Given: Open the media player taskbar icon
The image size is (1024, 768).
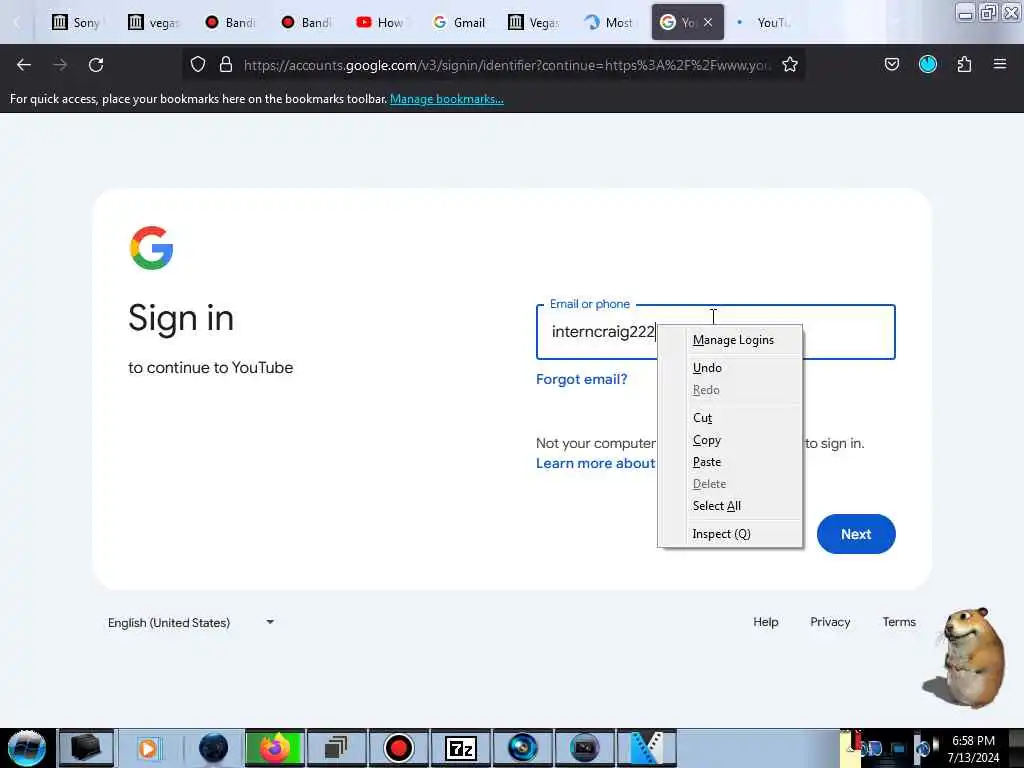Looking at the screenshot, I should coord(148,748).
